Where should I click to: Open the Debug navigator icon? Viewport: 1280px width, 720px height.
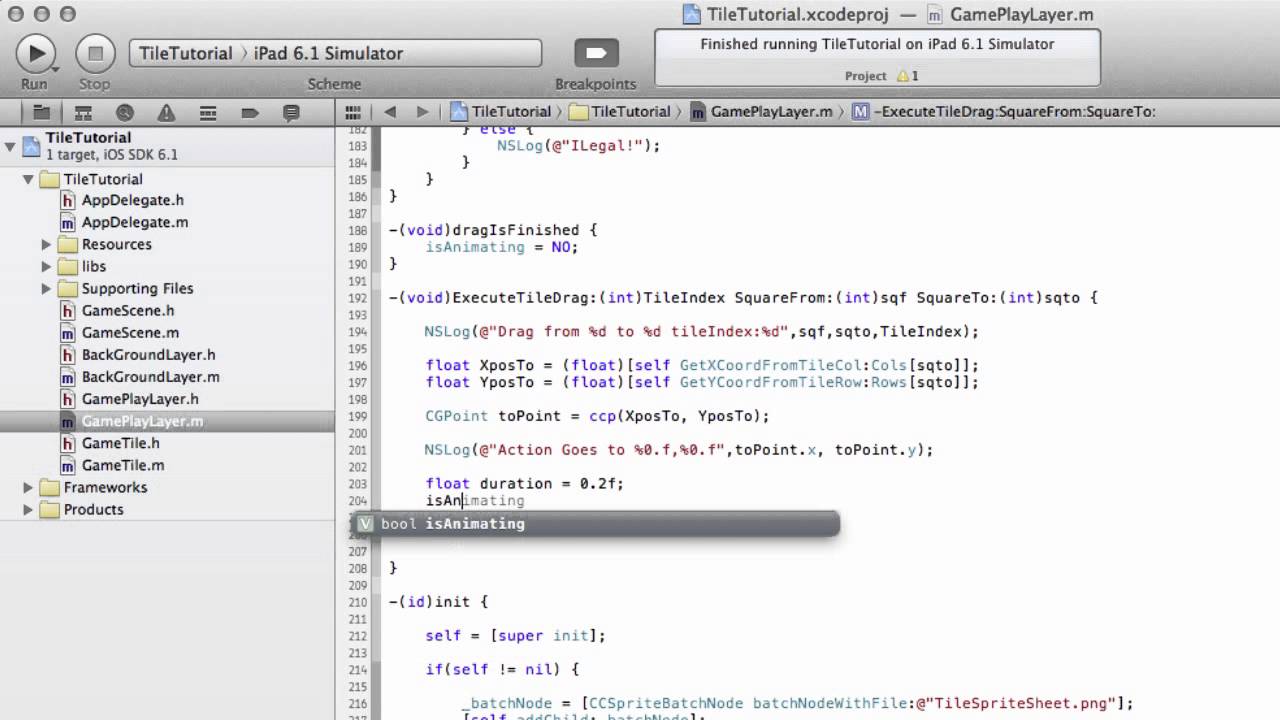point(208,112)
